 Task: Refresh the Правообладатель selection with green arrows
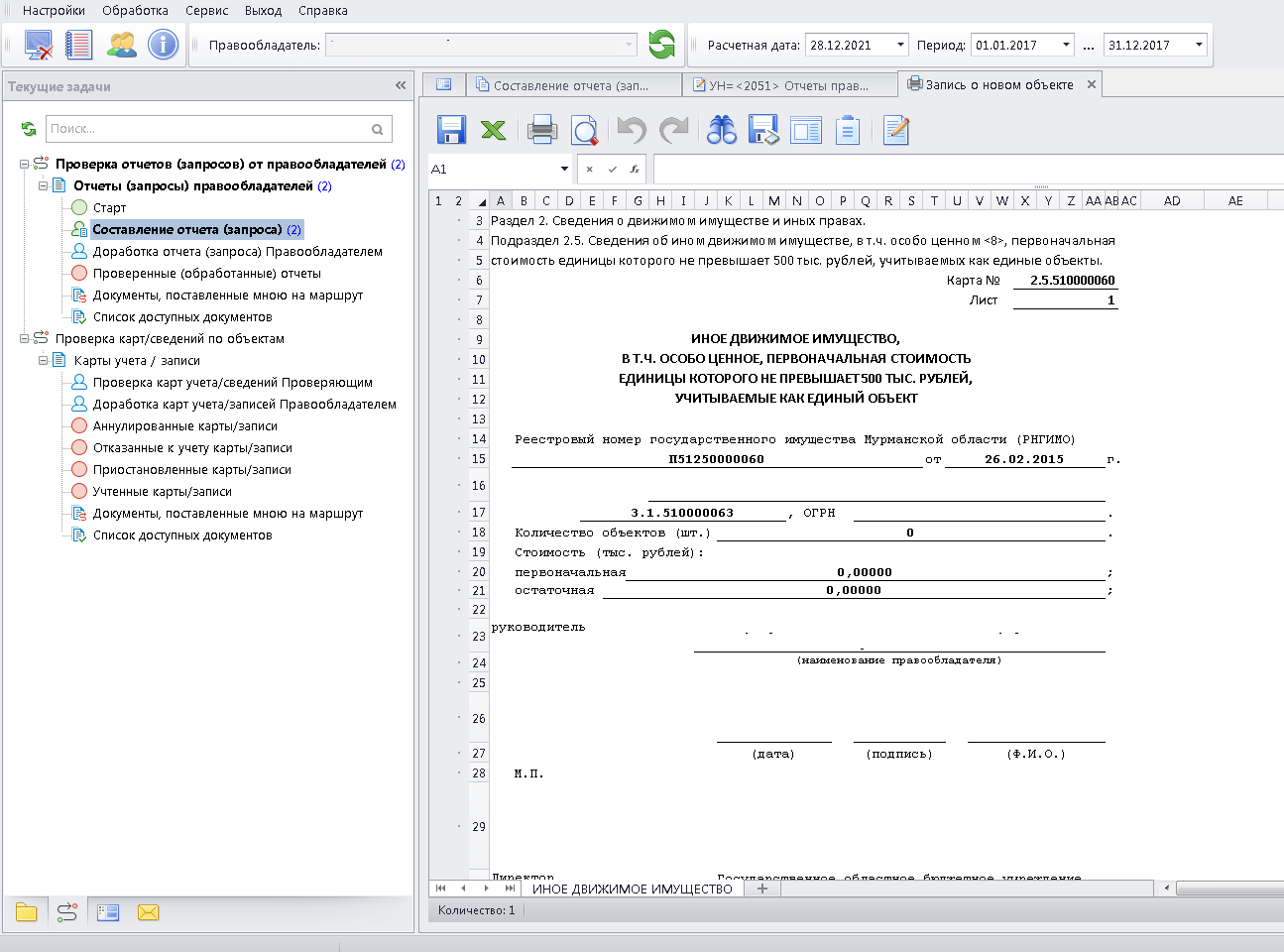(x=661, y=45)
